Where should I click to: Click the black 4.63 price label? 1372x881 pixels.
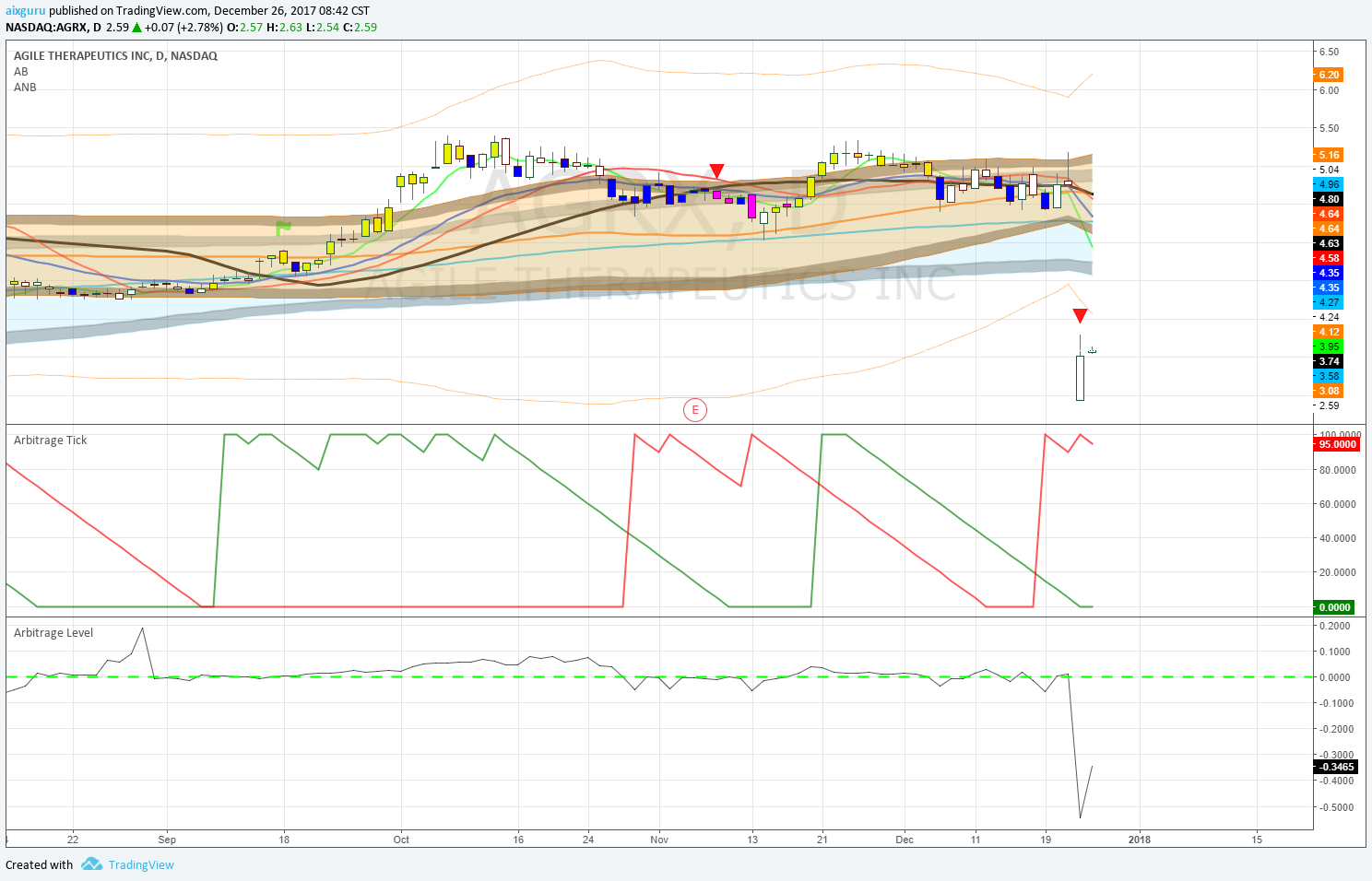[1329, 243]
